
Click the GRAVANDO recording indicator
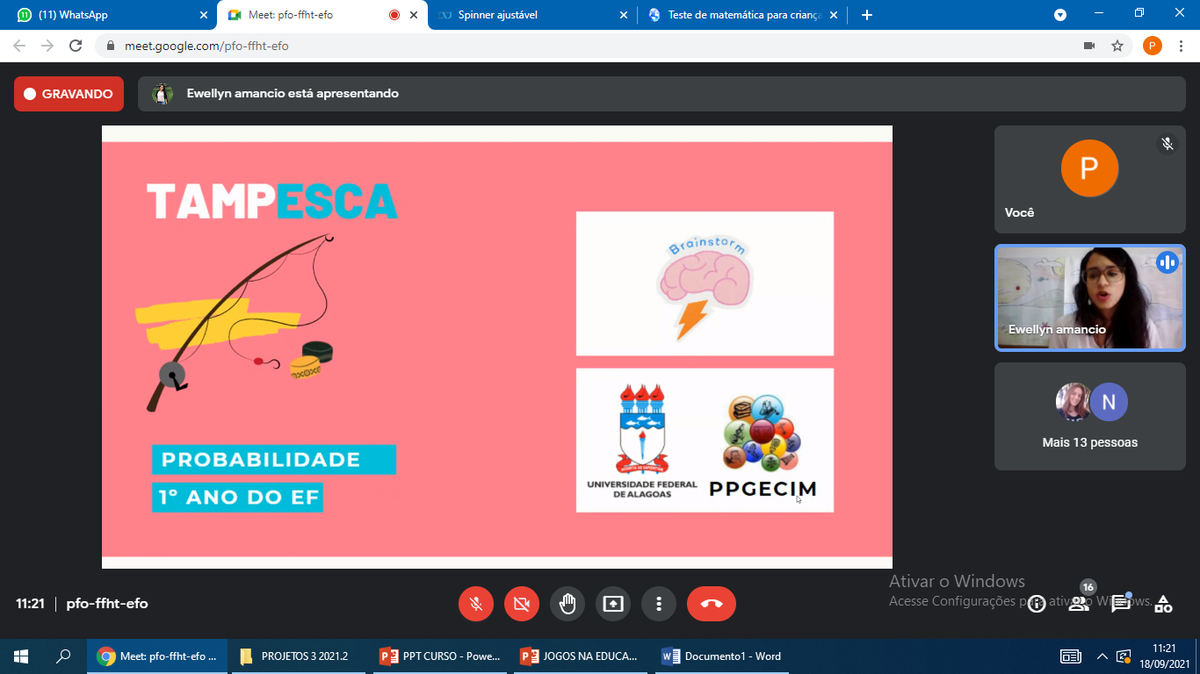coord(68,94)
